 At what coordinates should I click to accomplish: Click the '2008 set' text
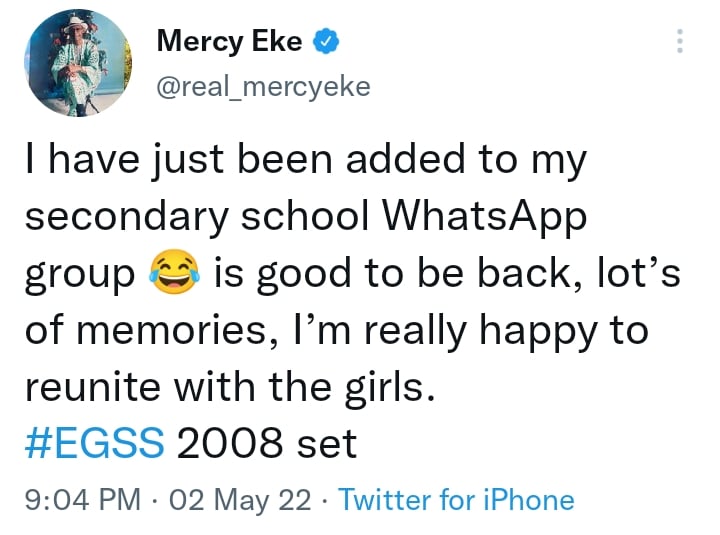266,441
